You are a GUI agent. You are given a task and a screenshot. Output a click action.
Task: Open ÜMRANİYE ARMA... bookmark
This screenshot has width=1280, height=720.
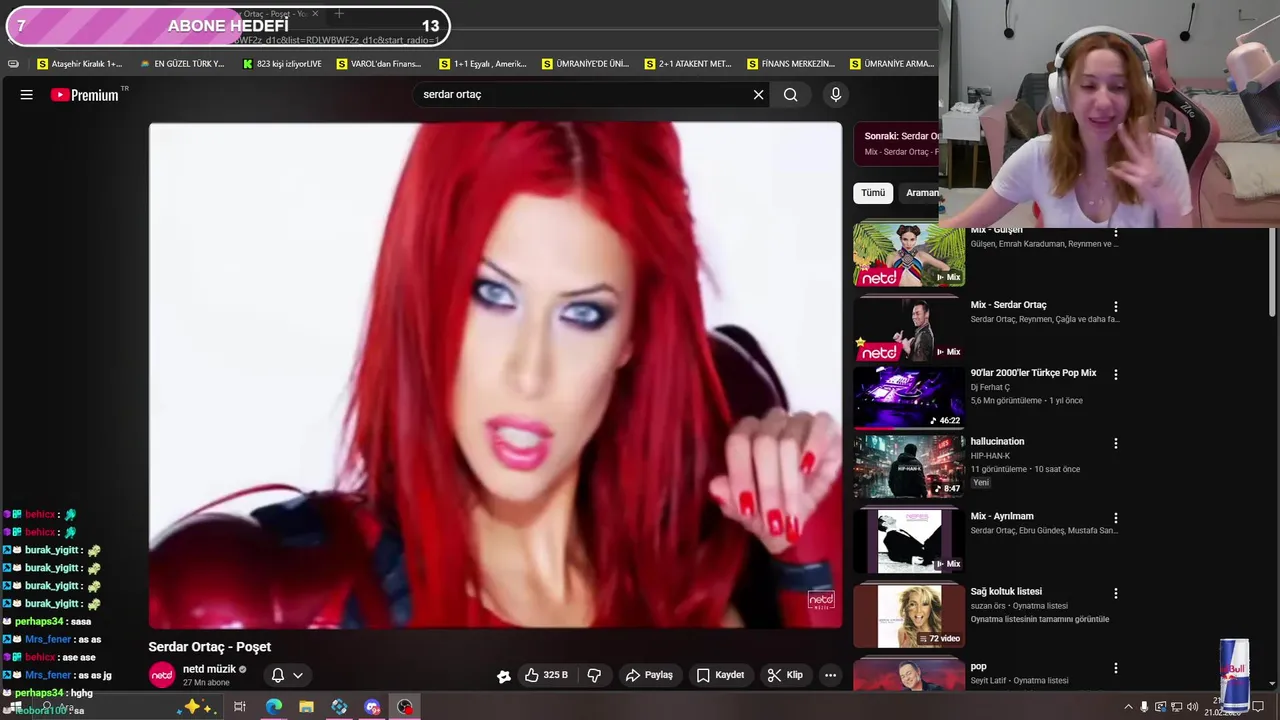[x=892, y=64]
